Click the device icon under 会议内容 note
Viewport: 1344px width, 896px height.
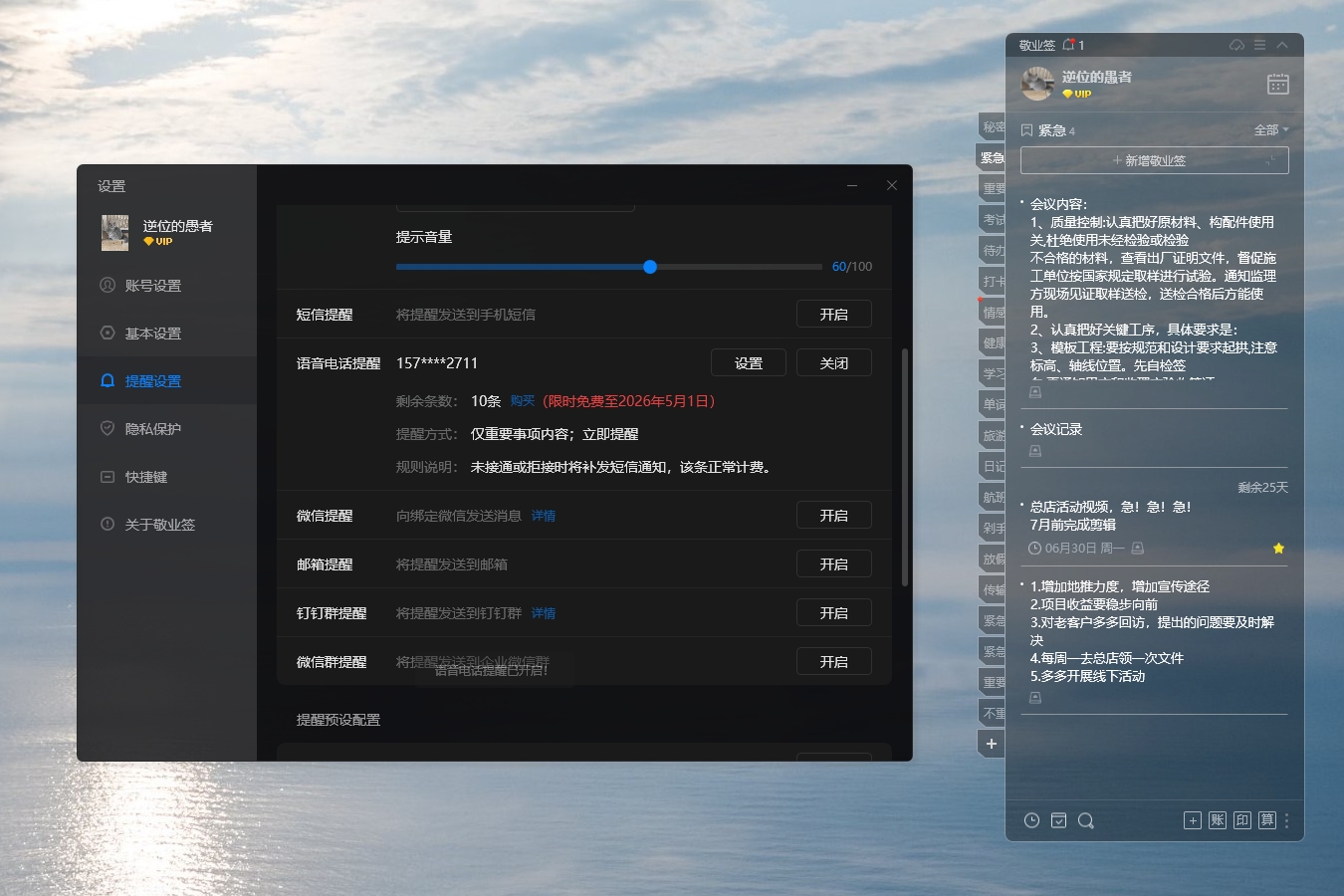(x=1035, y=392)
